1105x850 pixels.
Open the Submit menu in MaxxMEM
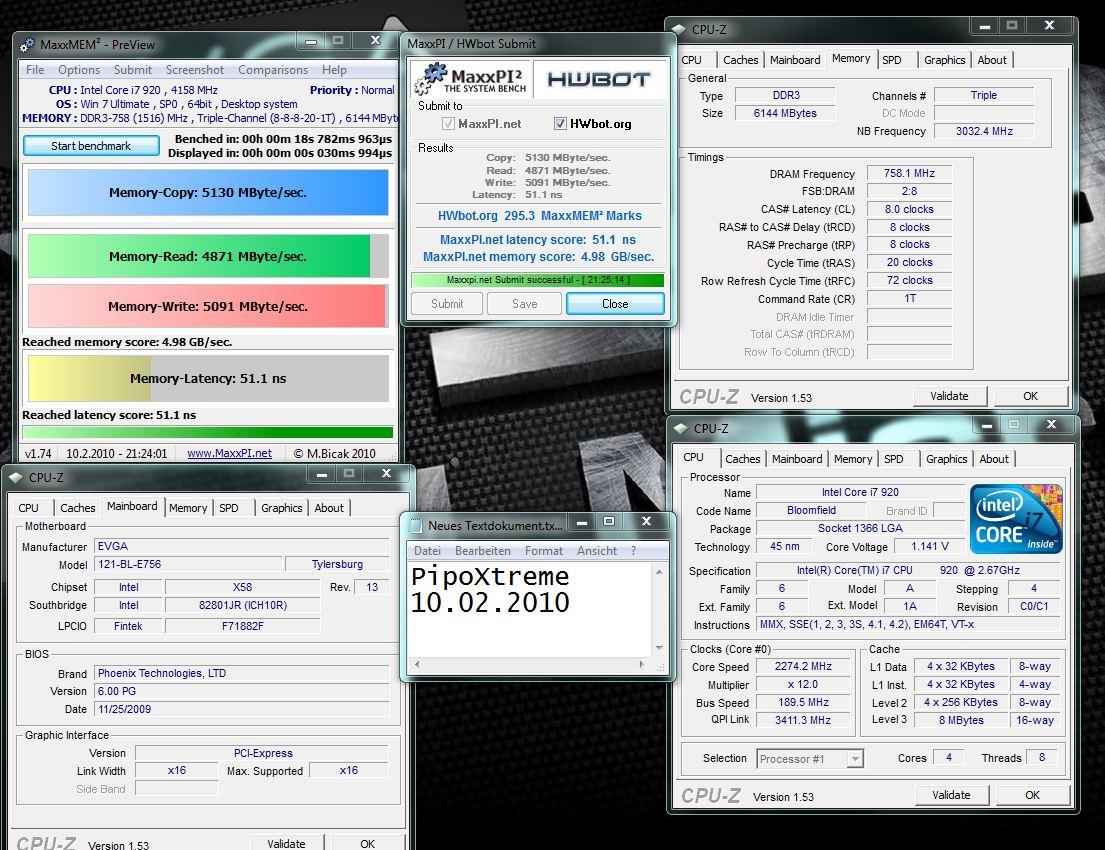point(132,70)
